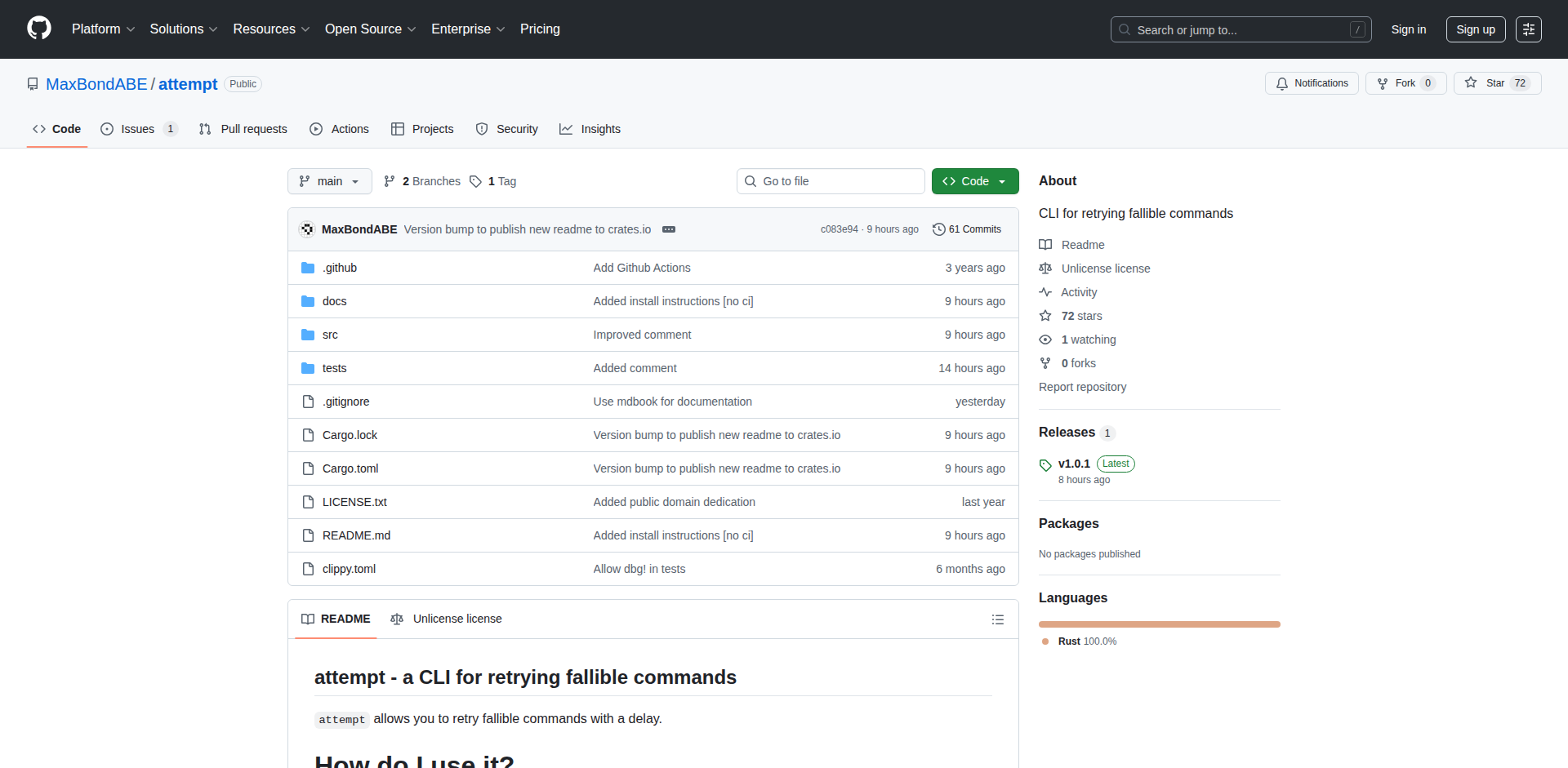The height and width of the screenshot is (768, 1568).
Task: Open the Enterprise dropdown
Action: tap(468, 29)
